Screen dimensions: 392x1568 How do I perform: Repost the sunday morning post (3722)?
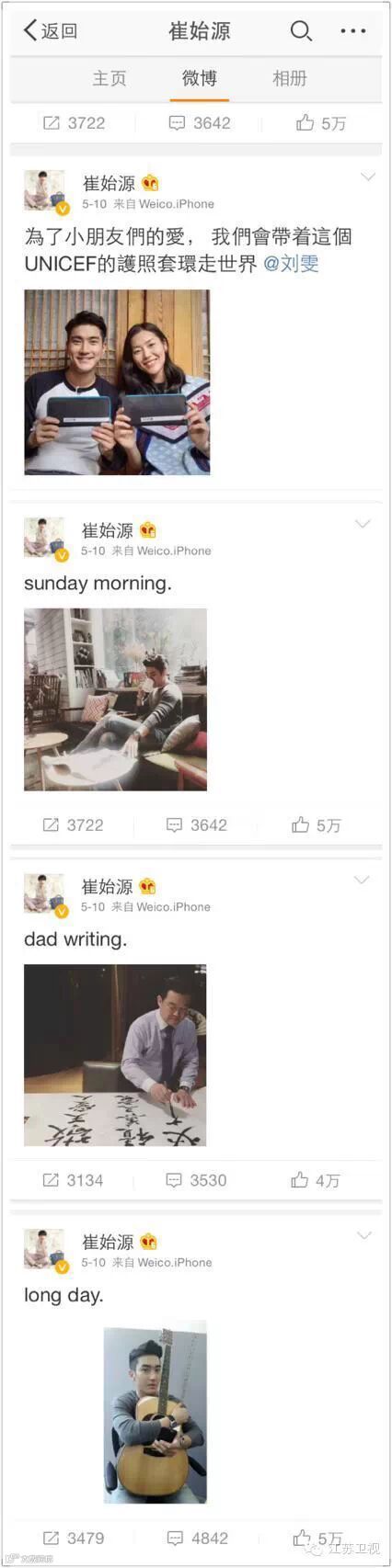pyautogui.click(x=74, y=825)
